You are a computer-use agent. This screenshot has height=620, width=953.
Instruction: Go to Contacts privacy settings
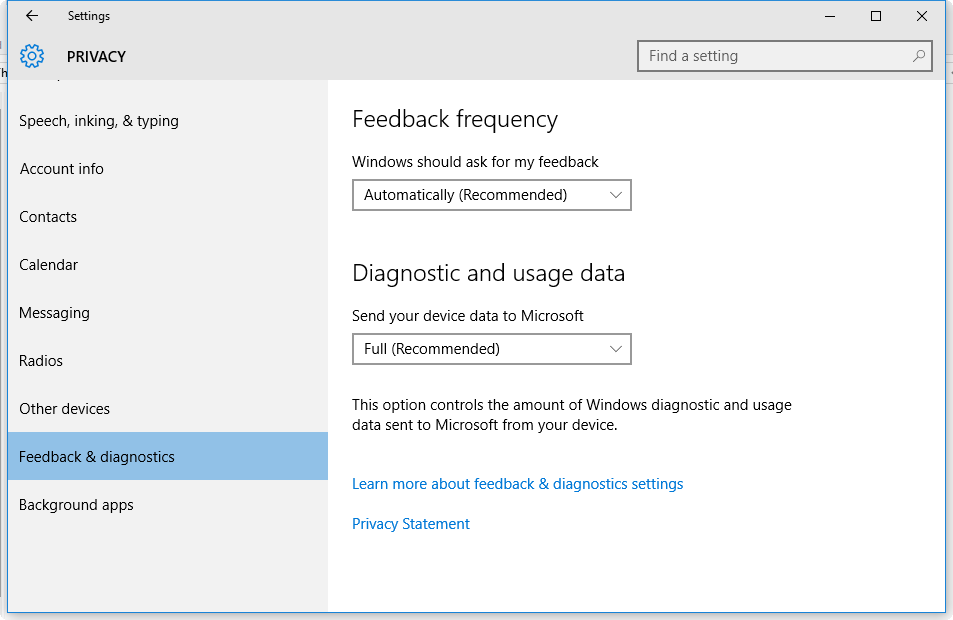point(48,217)
